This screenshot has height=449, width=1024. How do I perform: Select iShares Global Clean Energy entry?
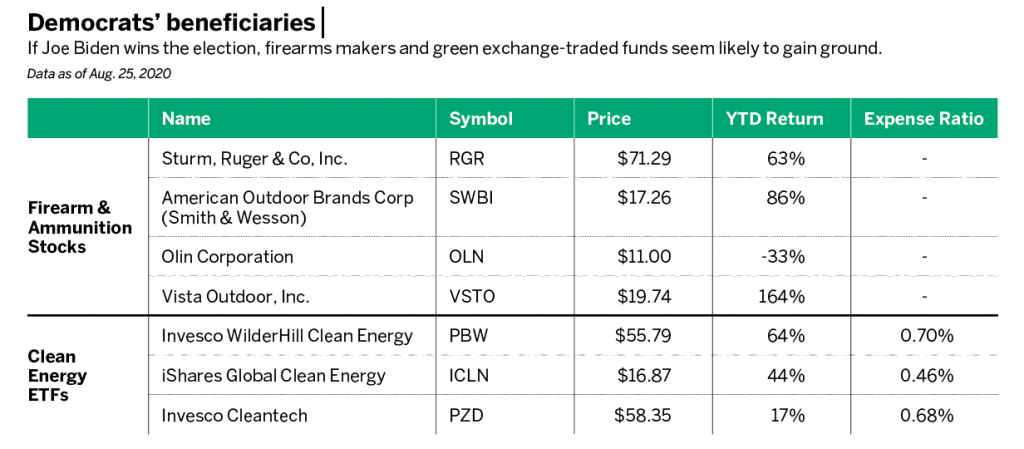(273, 376)
